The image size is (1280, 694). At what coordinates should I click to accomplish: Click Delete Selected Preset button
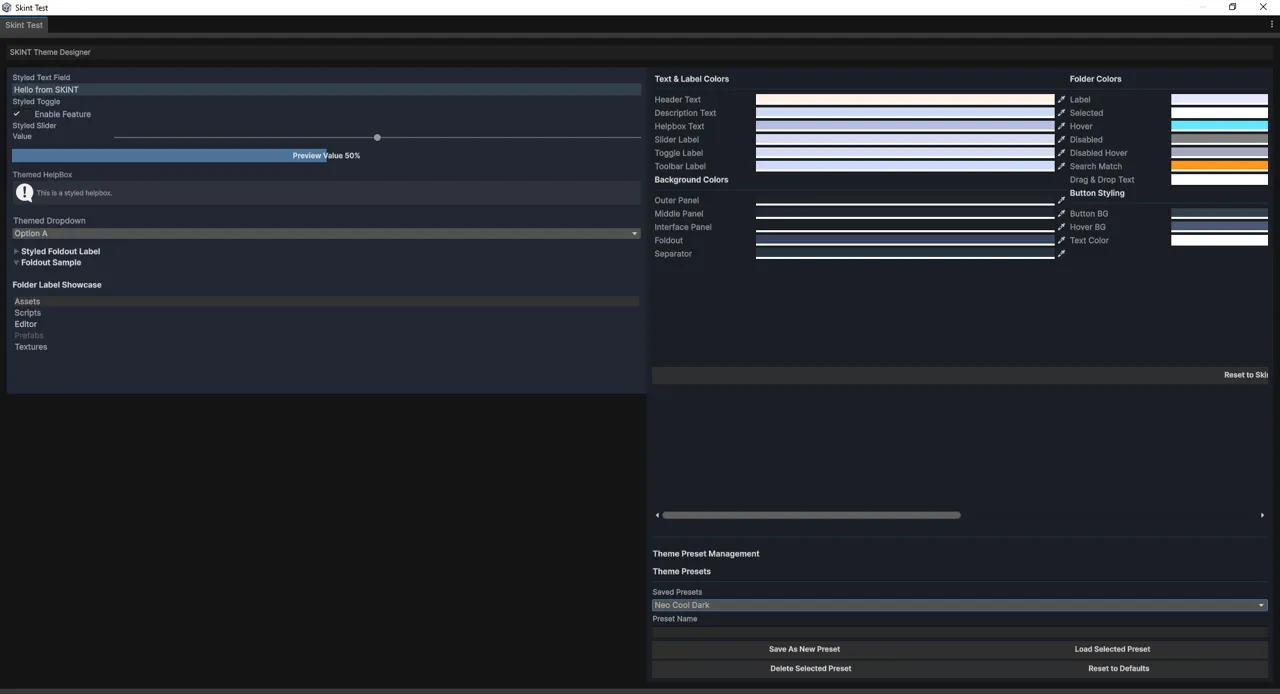pos(810,668)
